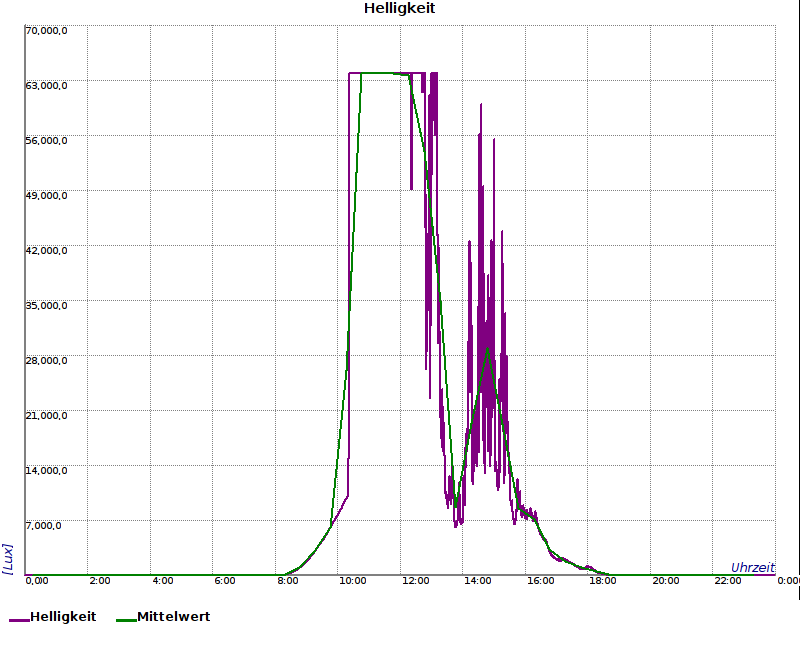Click the 35,000,0 y-axis value
Screen dimensions: 800x650
[x=46, y=306]
